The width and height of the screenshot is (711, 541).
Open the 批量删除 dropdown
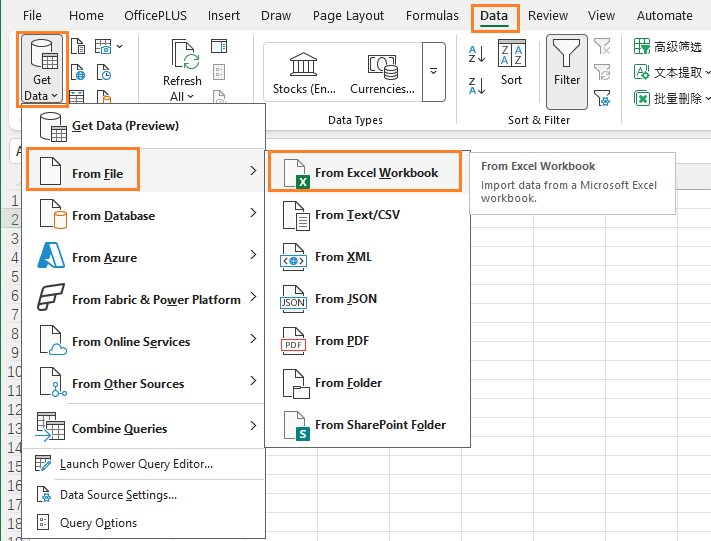tap(706, 98)
